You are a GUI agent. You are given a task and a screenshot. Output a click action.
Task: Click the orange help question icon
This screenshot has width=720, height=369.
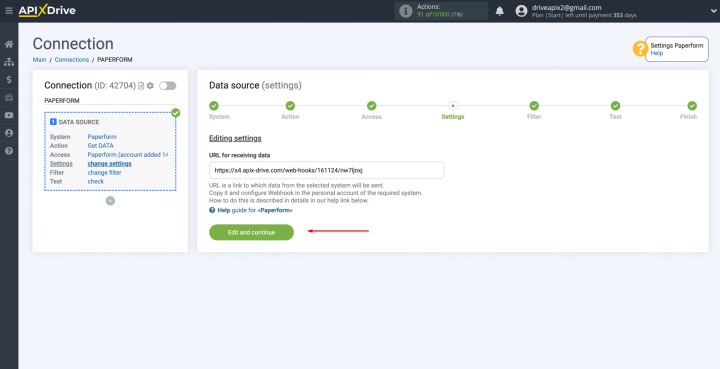click(x=640, y=49)
